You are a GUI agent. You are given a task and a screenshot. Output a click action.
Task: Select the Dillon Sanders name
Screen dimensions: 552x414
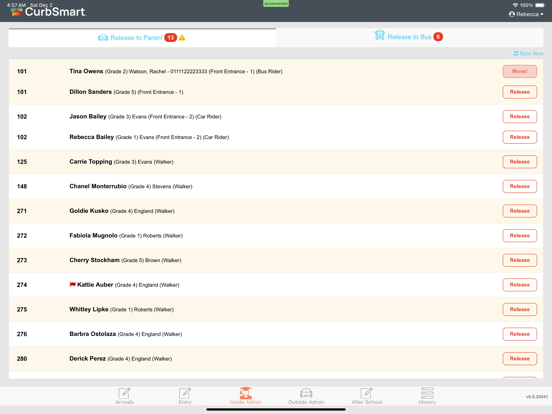pos(90,92)
